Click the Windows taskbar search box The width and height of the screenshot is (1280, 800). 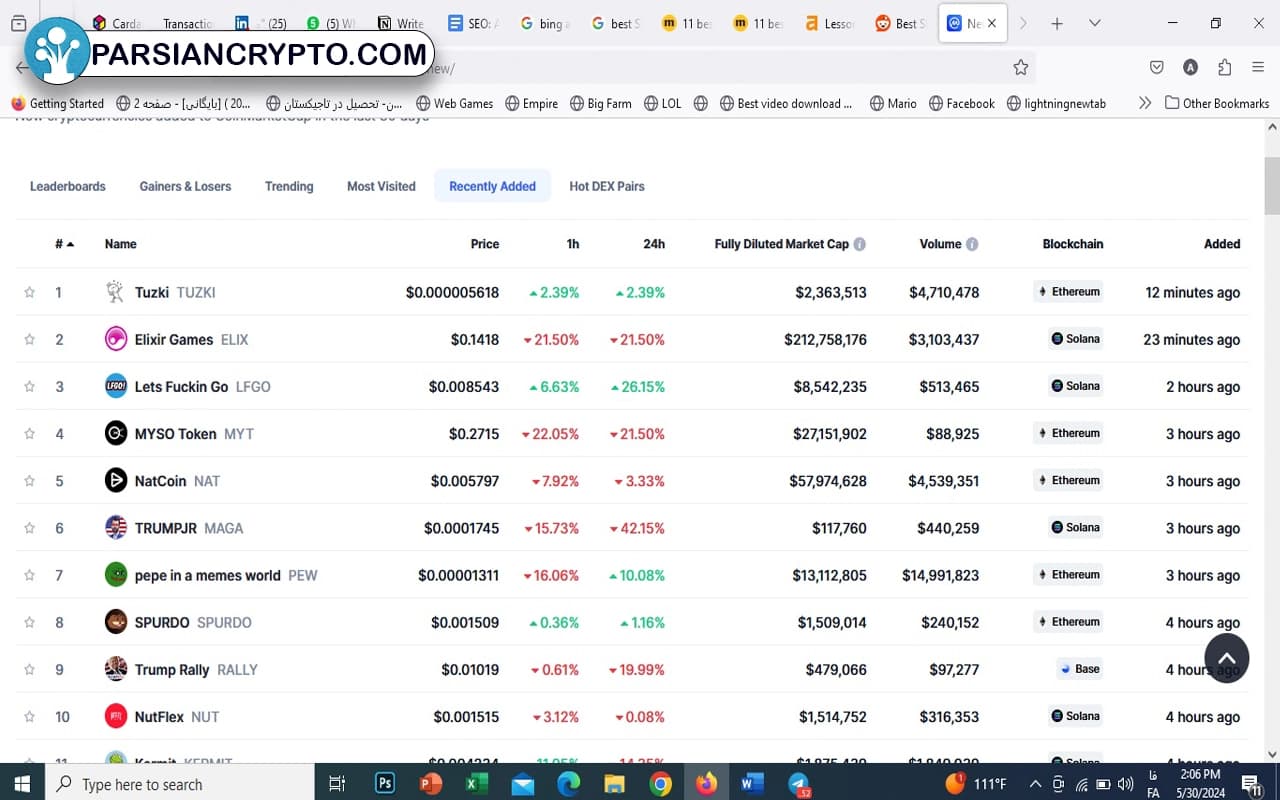click(x=180, y=784)
